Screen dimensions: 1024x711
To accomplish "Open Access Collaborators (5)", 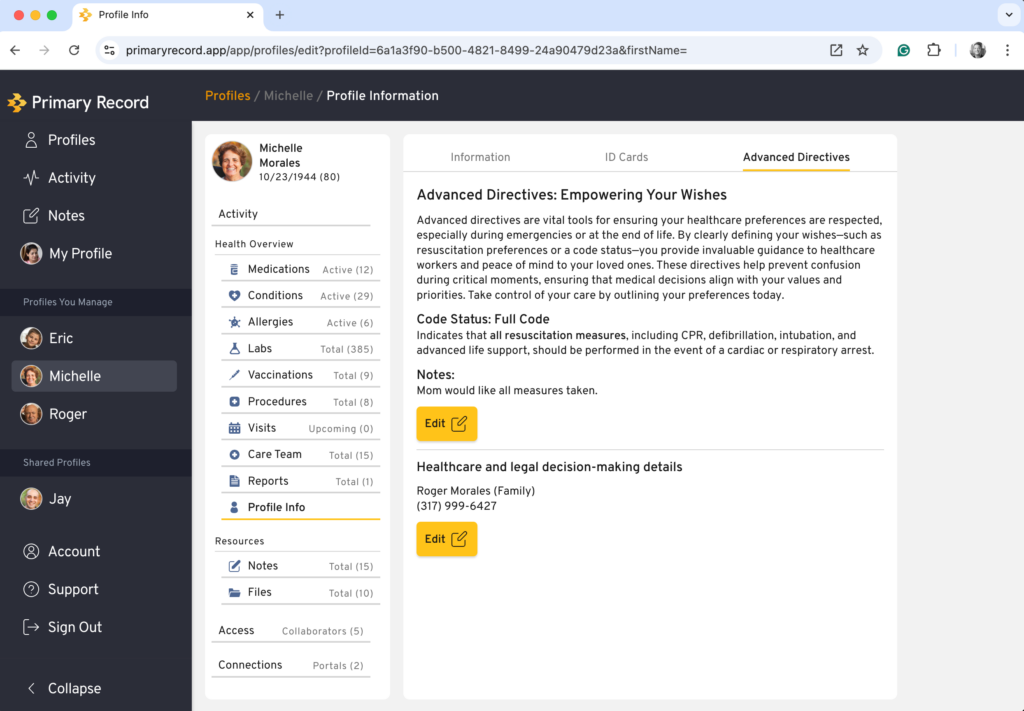I will coord(291,631).
